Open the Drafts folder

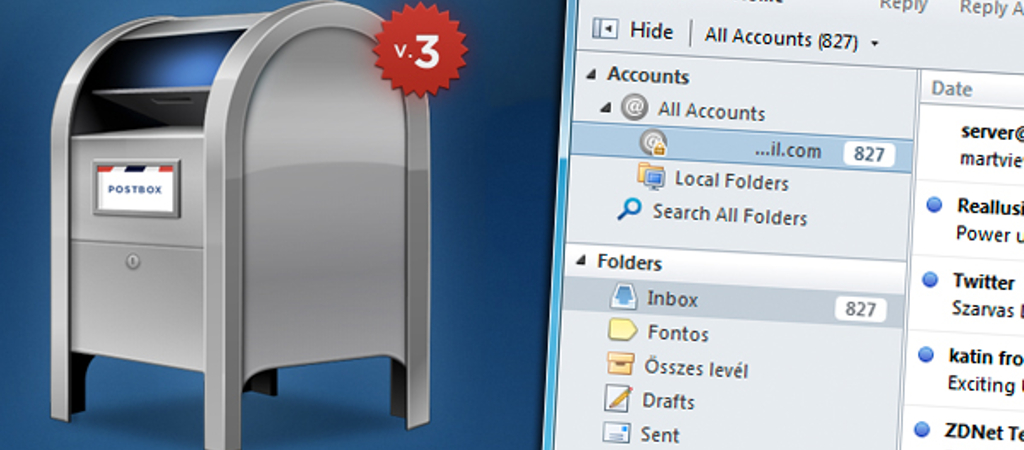click(x=667, y=401)
